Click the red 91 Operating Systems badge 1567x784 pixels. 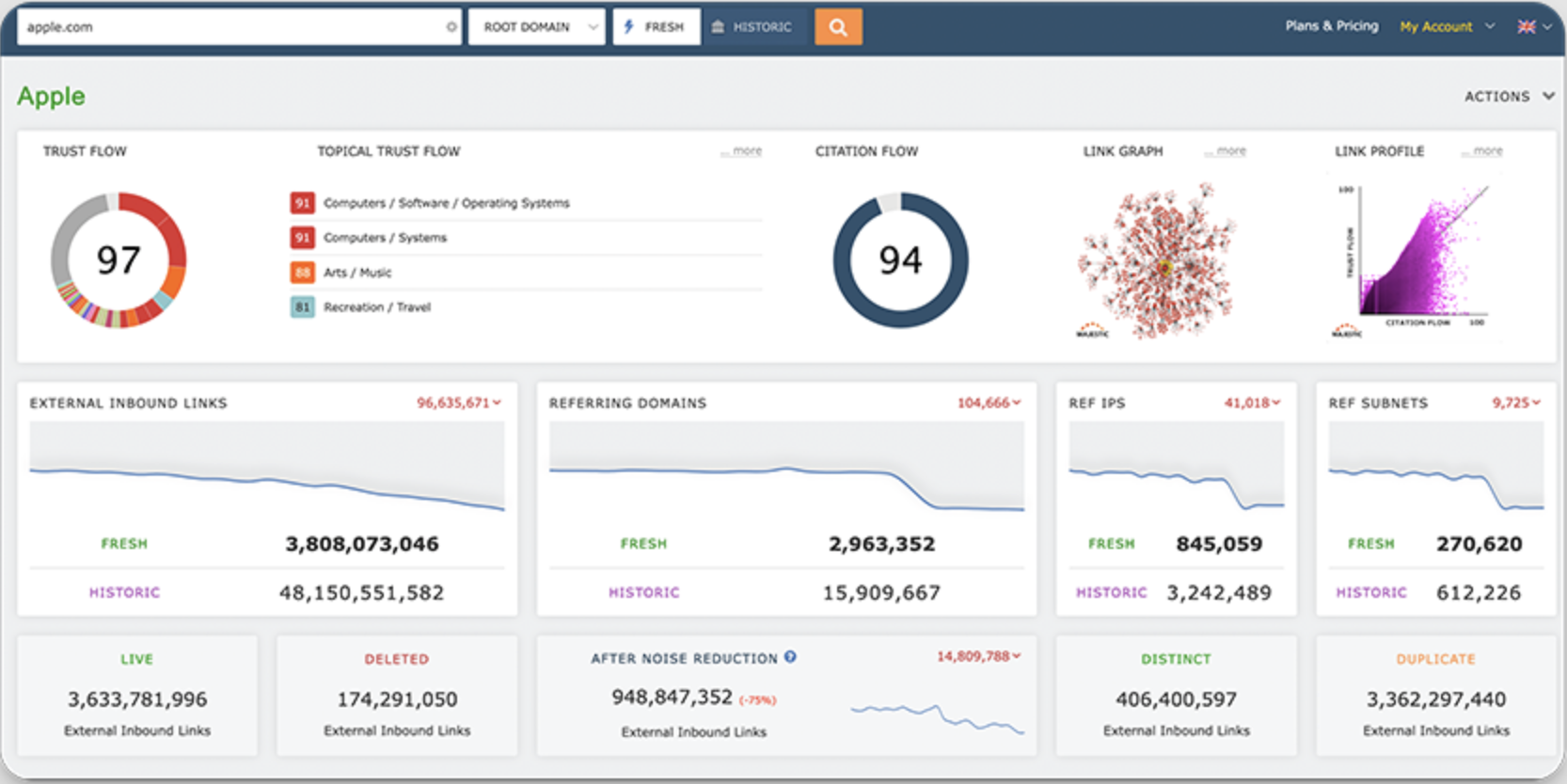(302, 203)
